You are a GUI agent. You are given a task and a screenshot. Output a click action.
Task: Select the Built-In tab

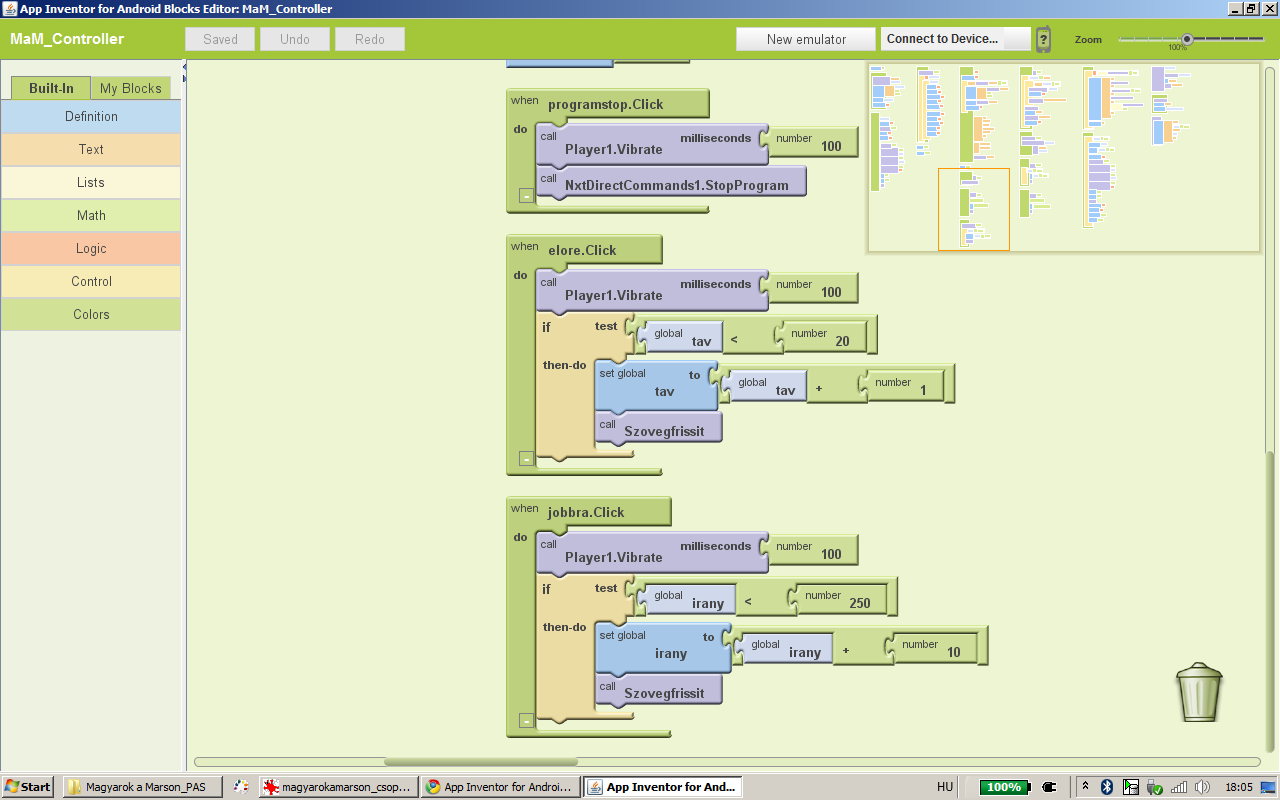click(x=51, y=88)
